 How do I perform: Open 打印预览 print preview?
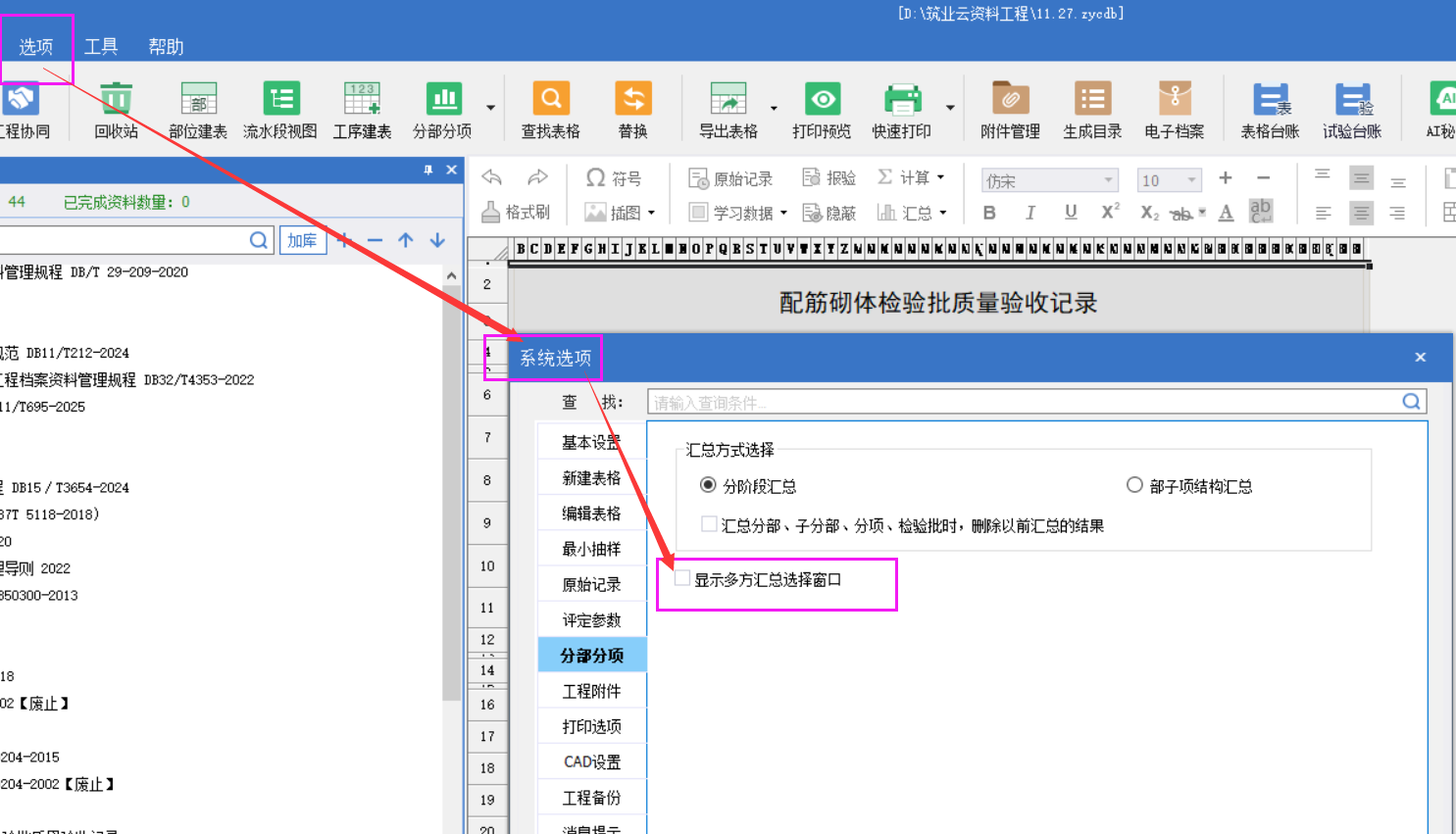[822, 110]
